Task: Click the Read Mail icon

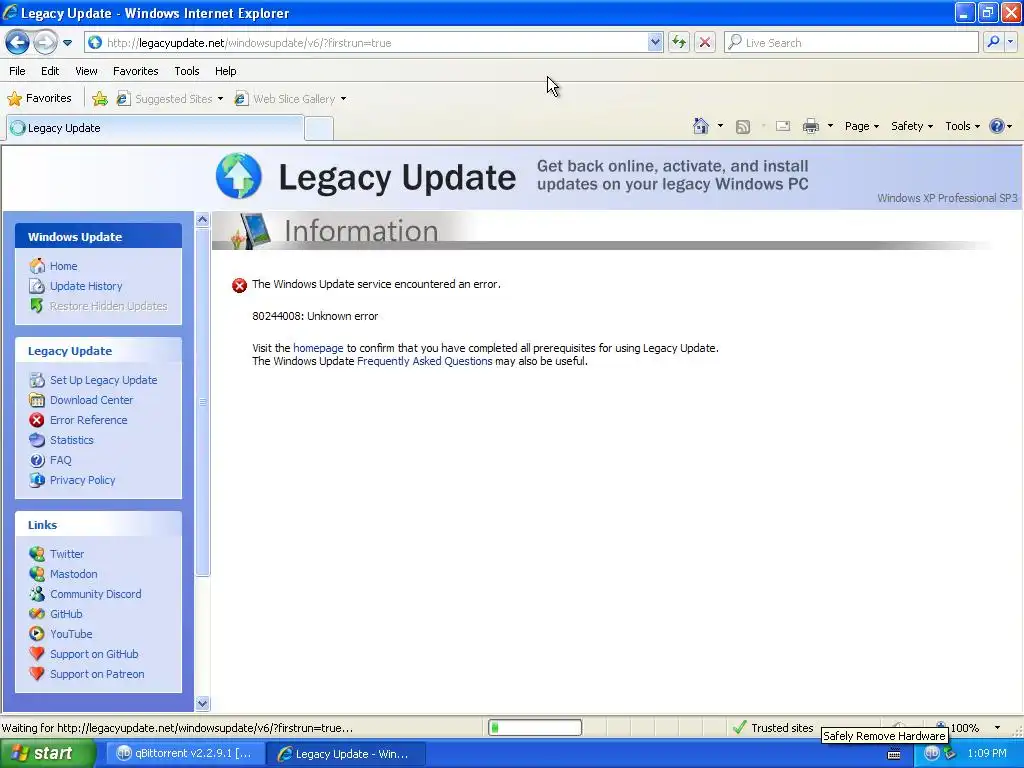Action: pos(783,126)
